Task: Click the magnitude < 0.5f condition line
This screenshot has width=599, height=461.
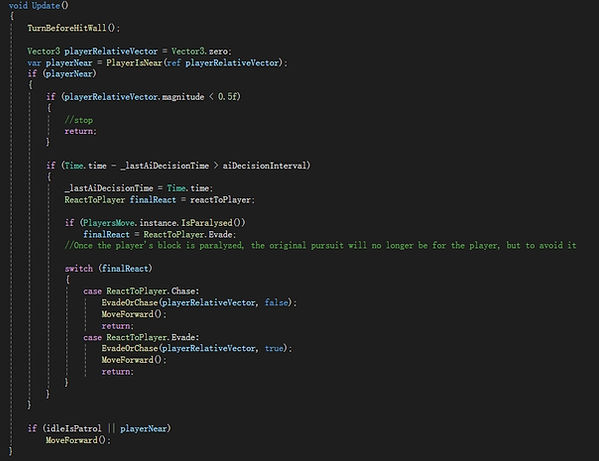Action: click(x=143, y=97)
